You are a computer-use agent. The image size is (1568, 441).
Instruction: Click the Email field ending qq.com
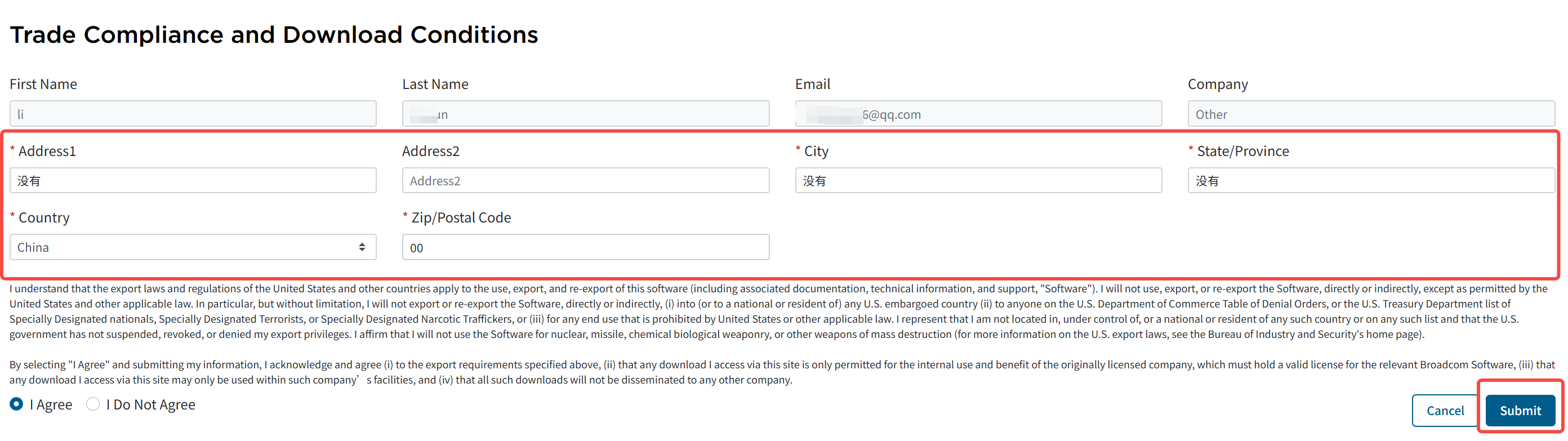point(978,114)
